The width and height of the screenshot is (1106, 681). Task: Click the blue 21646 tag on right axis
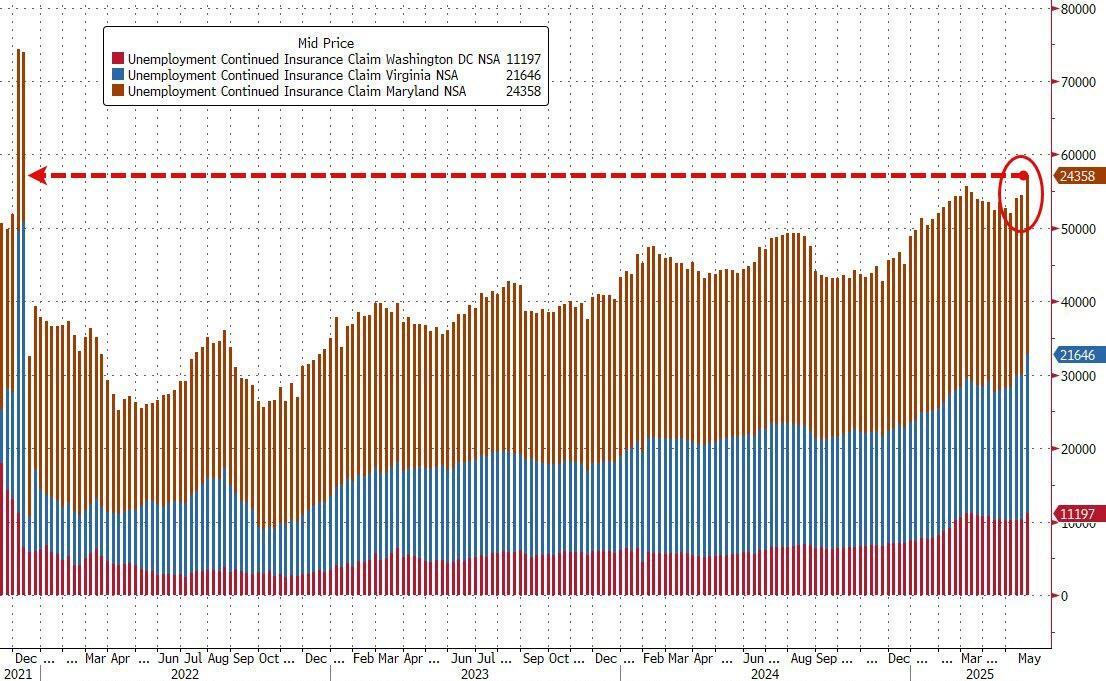point(1078,355)
